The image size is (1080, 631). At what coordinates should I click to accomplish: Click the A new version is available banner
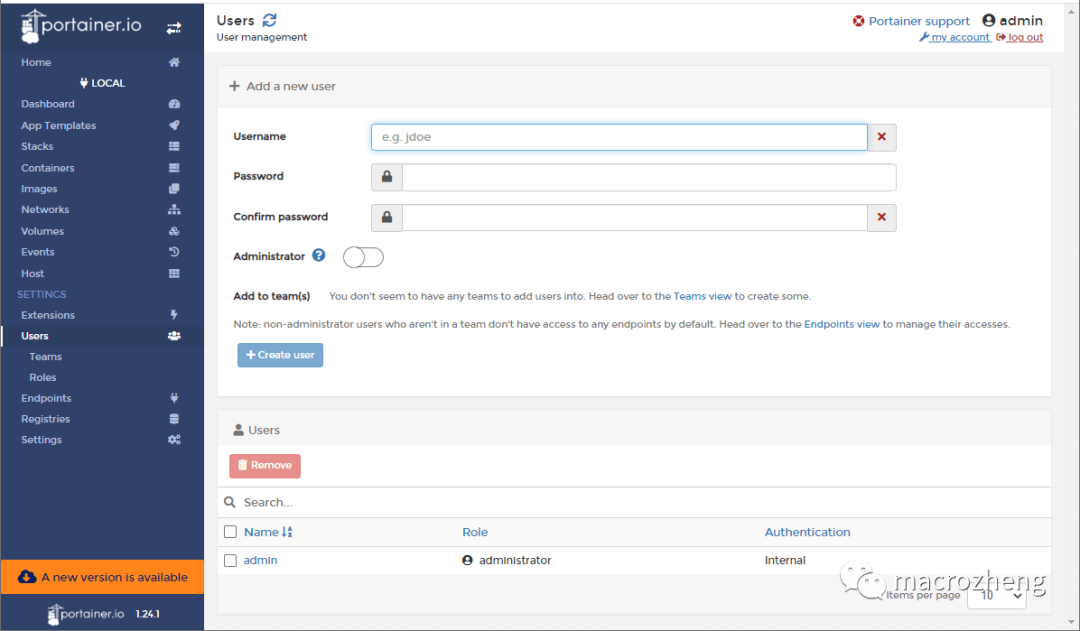(x=103, y=577)
